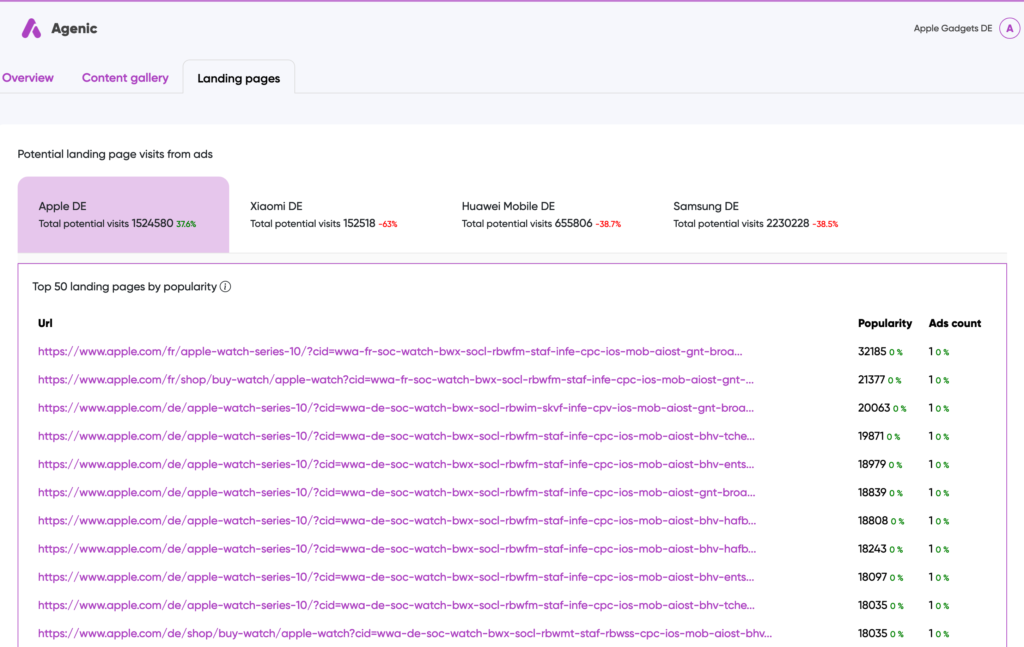Click the green 37.6% change indicator
Viewport: 1024px width, 647px height.
[186, 224]
